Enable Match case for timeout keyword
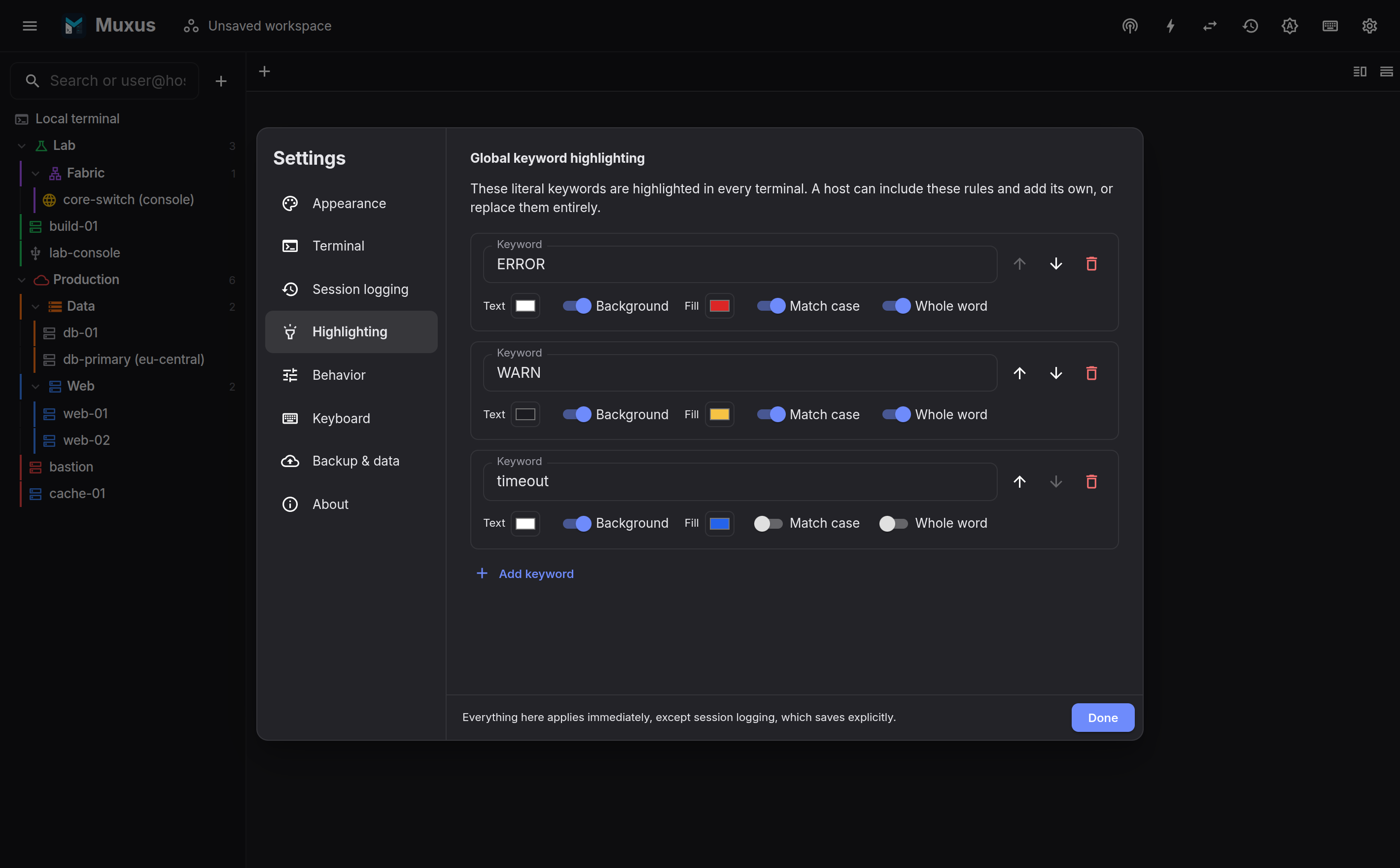 769,524
